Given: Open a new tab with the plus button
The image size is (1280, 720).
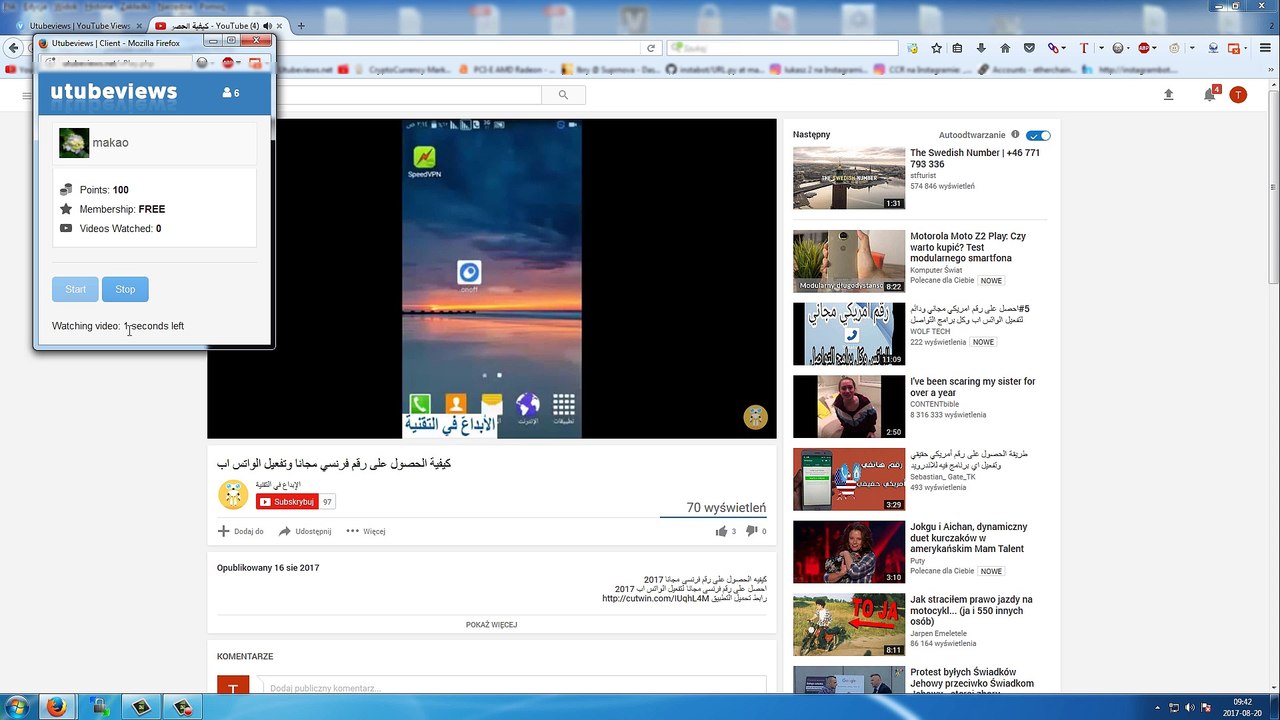Looking at the screenshot, I should coord(301,25).
